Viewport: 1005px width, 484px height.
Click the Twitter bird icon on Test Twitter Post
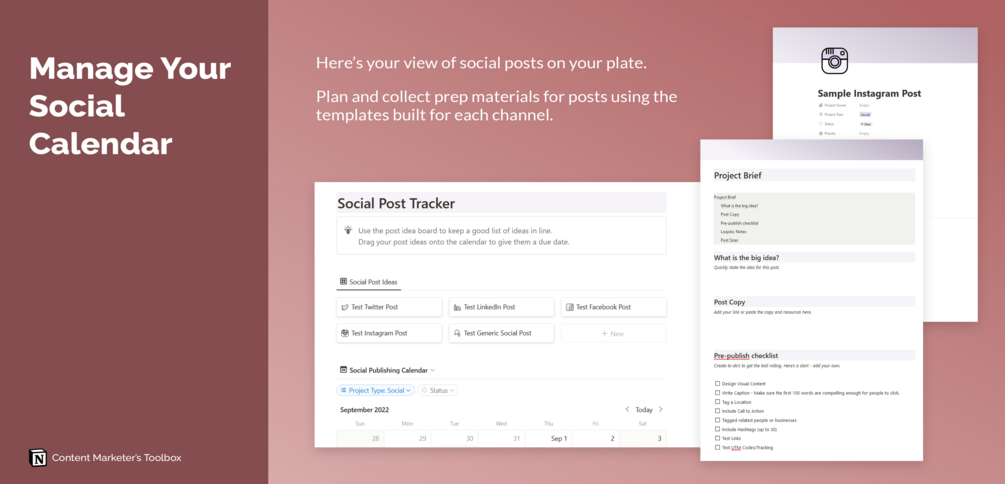click(345, 307)
